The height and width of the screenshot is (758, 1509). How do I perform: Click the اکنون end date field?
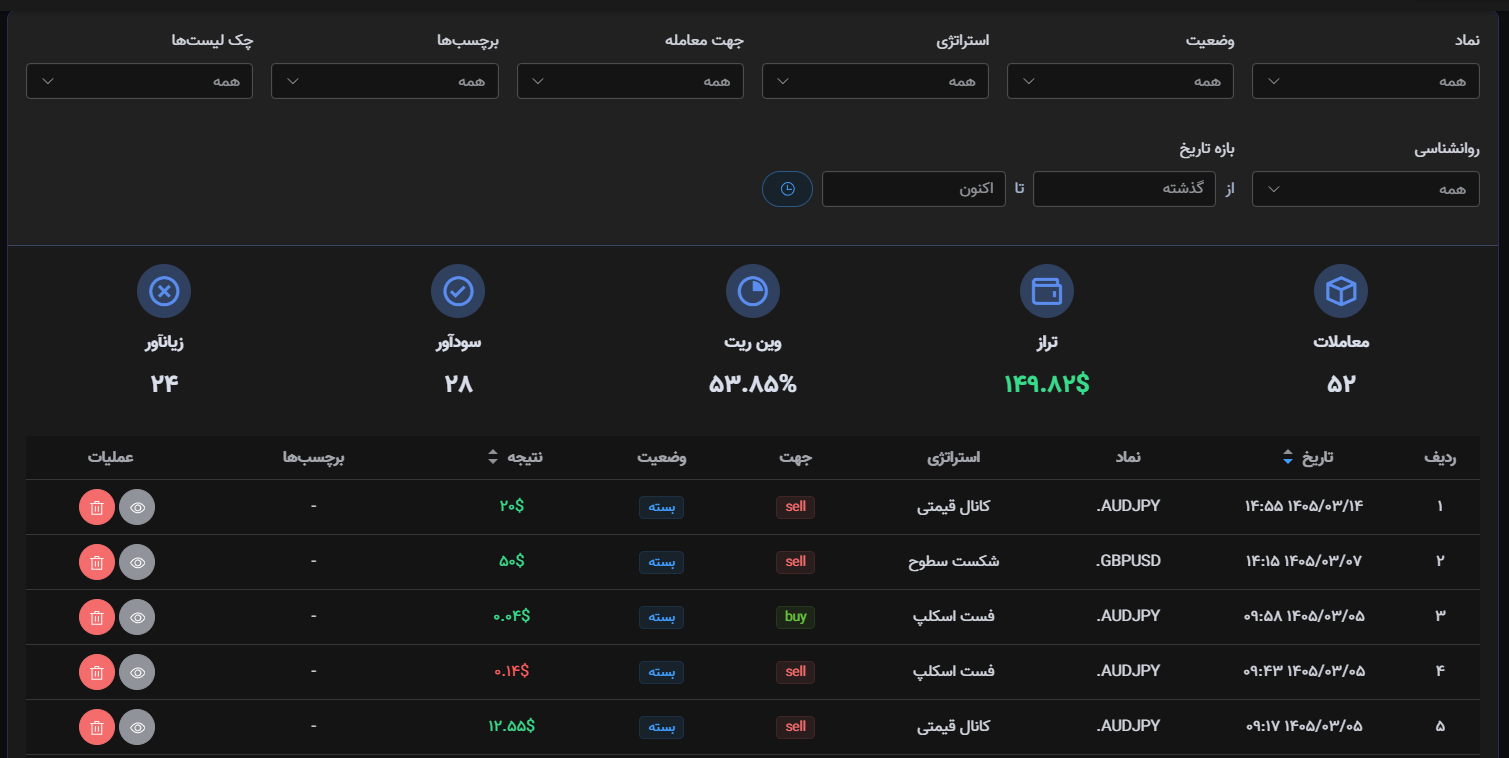click(913, 189)
